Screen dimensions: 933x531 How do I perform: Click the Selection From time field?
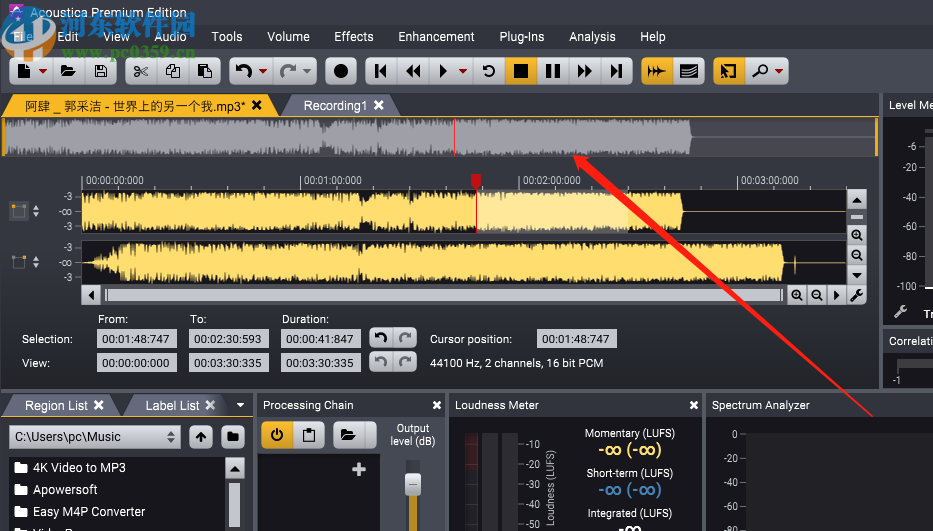coord(136,339)
